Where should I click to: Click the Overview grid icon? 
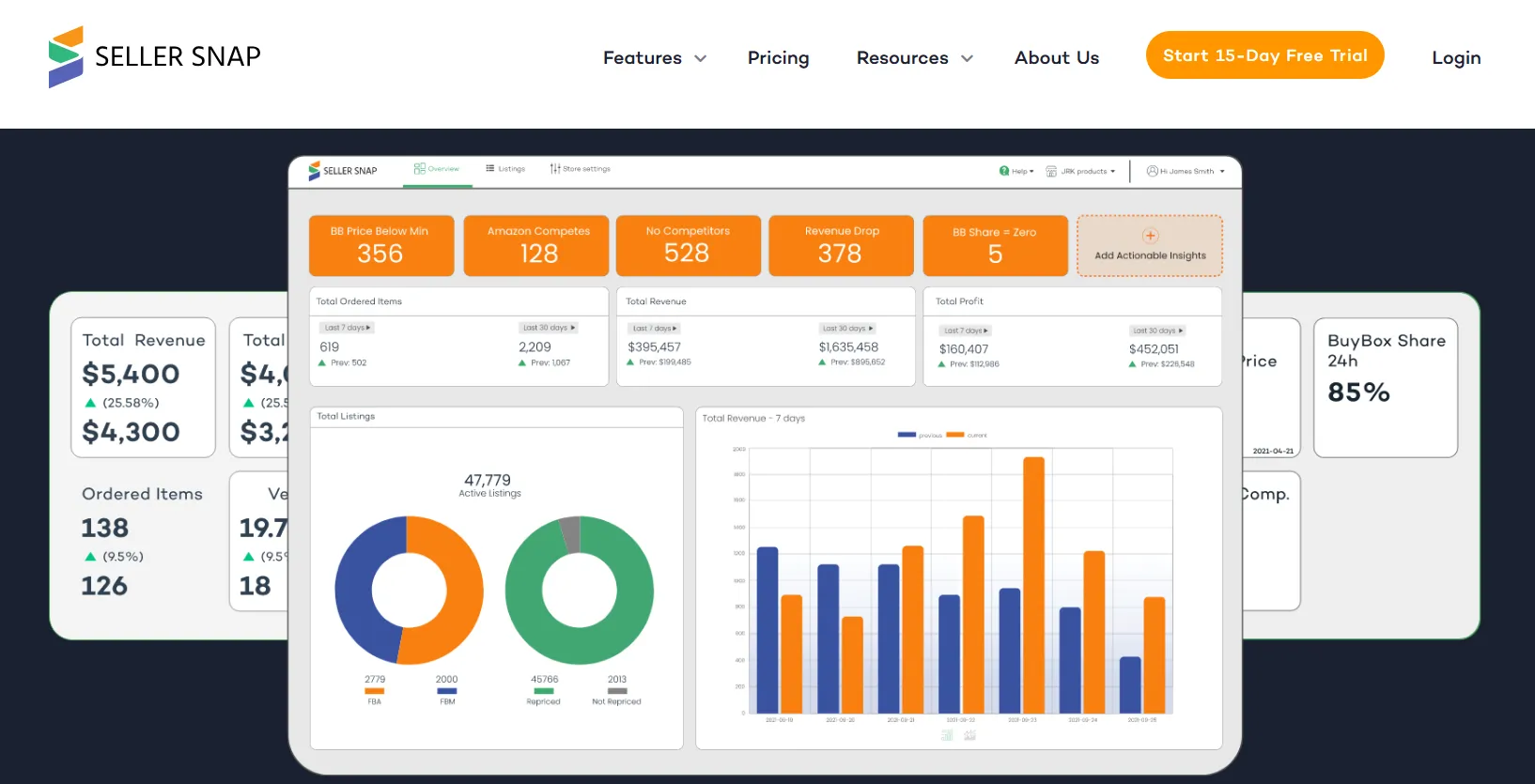[419, 169]
